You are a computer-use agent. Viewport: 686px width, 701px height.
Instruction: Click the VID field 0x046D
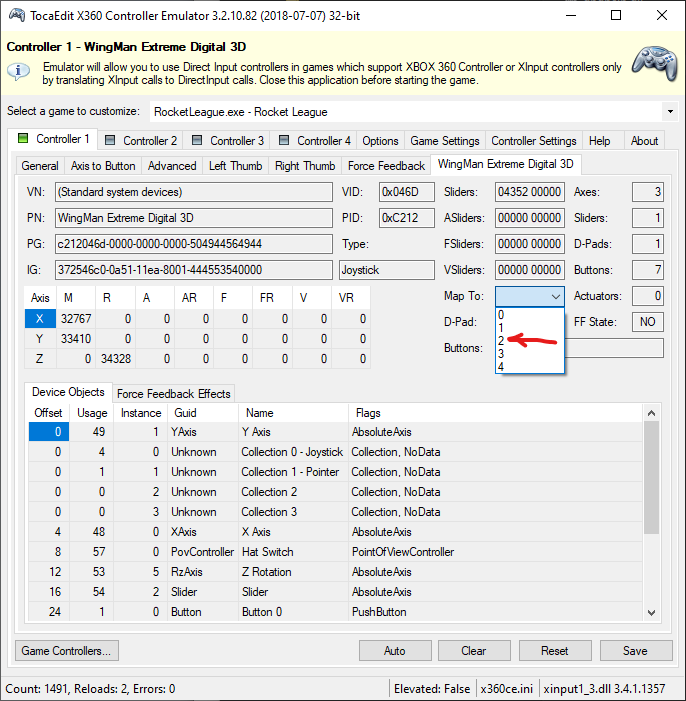(x=407, y=192)
